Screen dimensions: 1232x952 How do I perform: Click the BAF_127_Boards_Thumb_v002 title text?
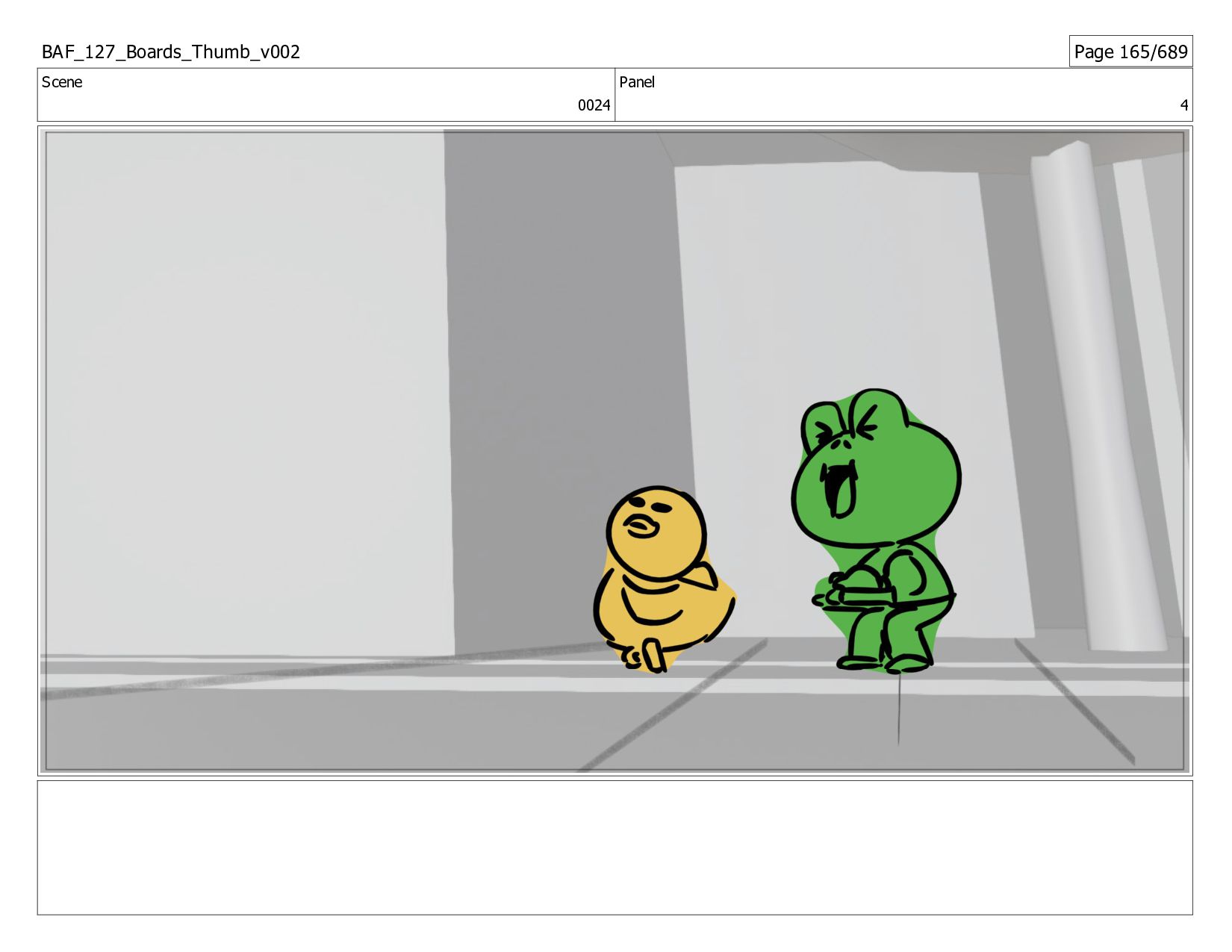click(x=171, y=52)
